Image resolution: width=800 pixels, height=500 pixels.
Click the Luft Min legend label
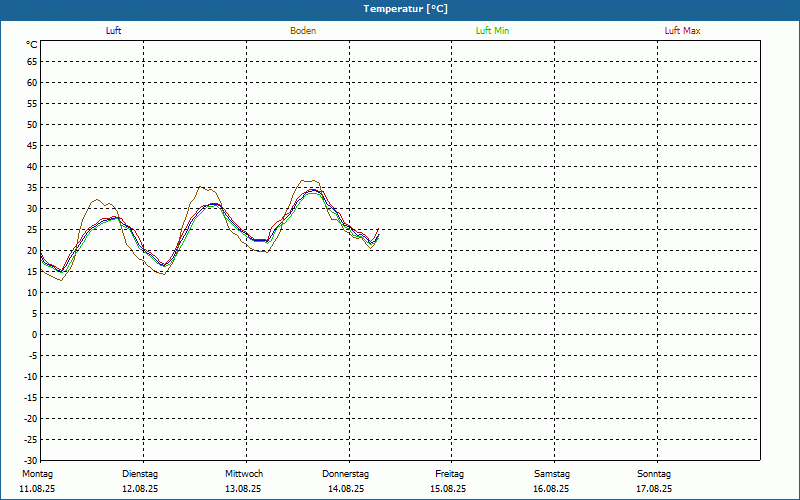coord(492,31)
